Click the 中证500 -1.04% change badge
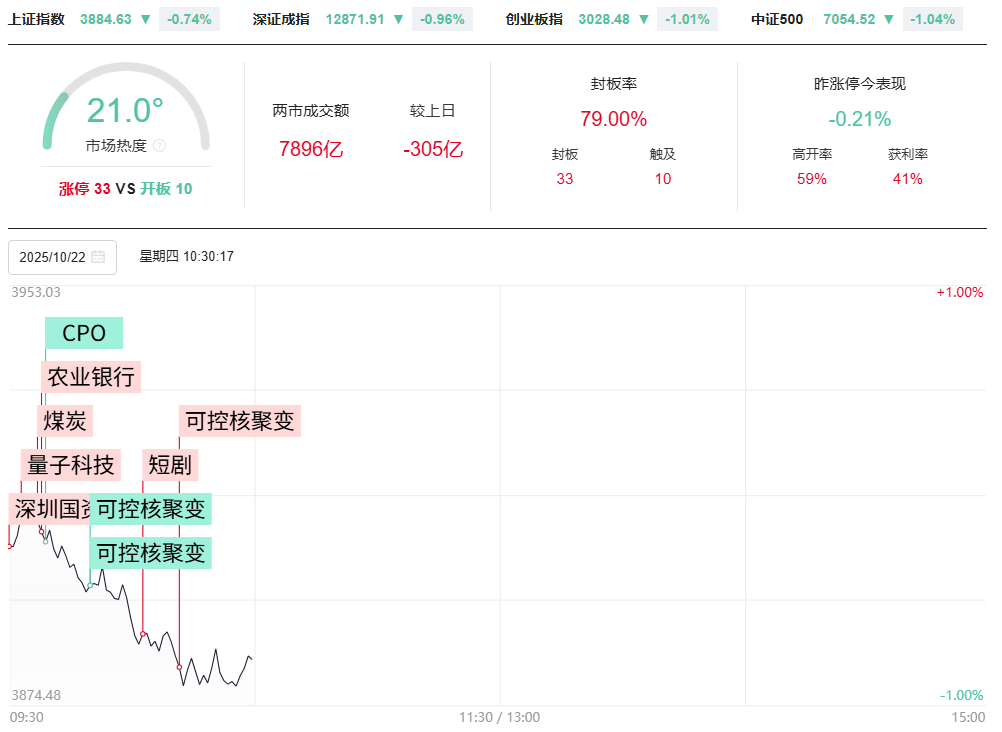1002x732 pixels. click(x=932, y=19)
